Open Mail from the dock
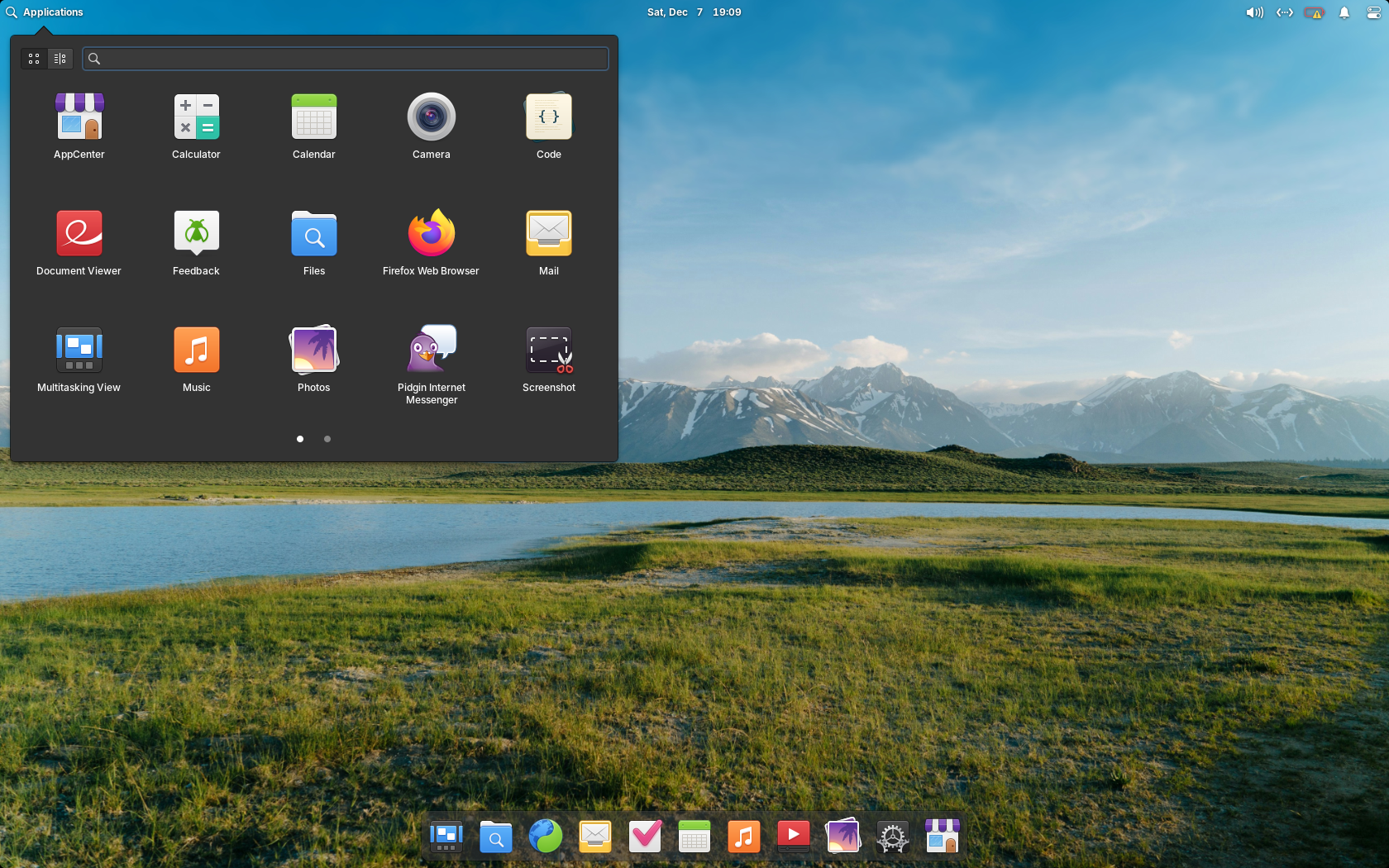Screen dimensions: 1389x868 (595, 837)
